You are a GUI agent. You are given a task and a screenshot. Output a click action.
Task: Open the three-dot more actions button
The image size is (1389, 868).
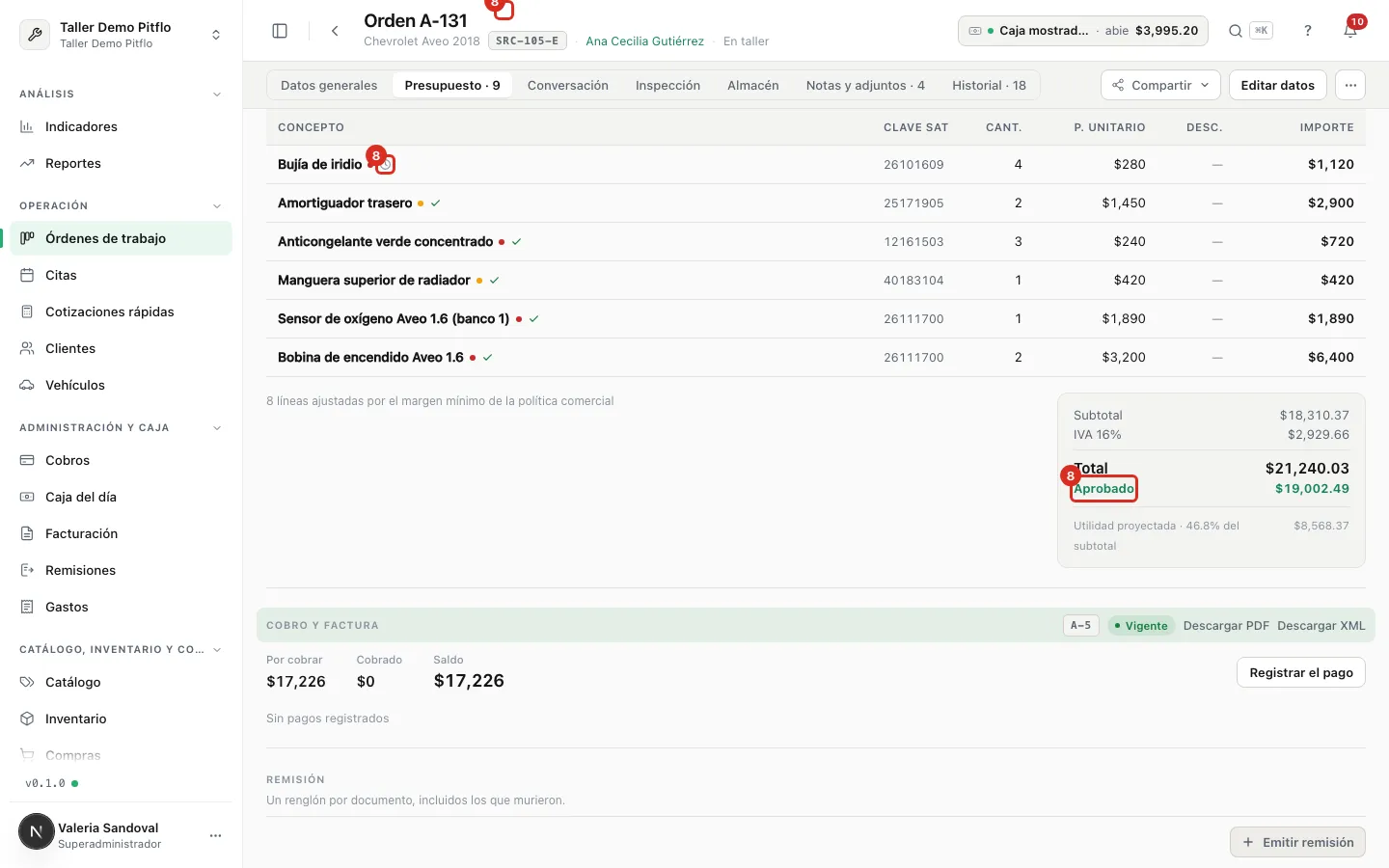point(1350,85)
